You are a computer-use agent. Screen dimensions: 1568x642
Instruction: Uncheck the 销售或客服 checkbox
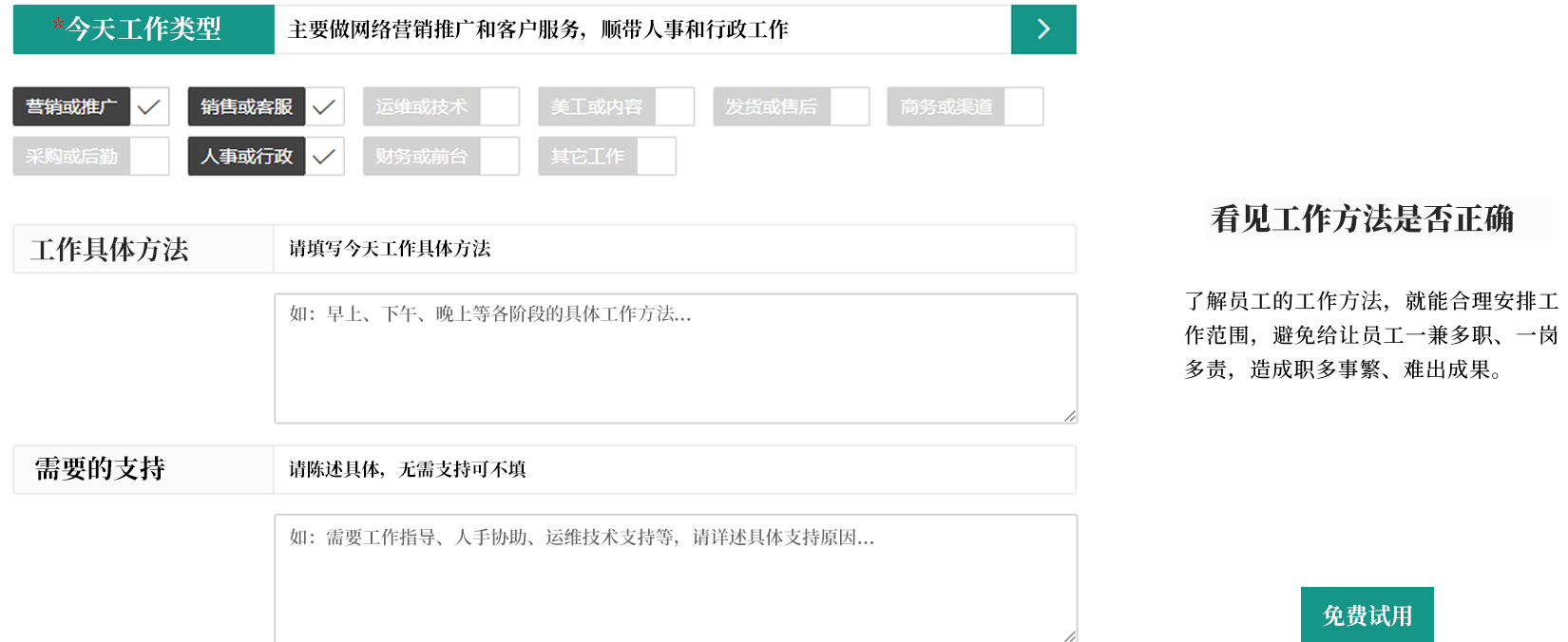coord(324,107)
